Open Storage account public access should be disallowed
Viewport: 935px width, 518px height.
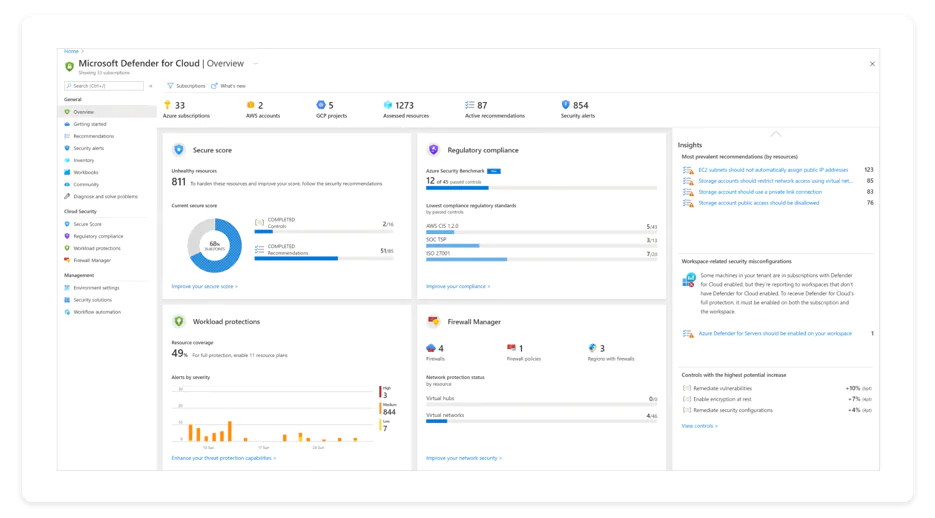coord(758,203)
